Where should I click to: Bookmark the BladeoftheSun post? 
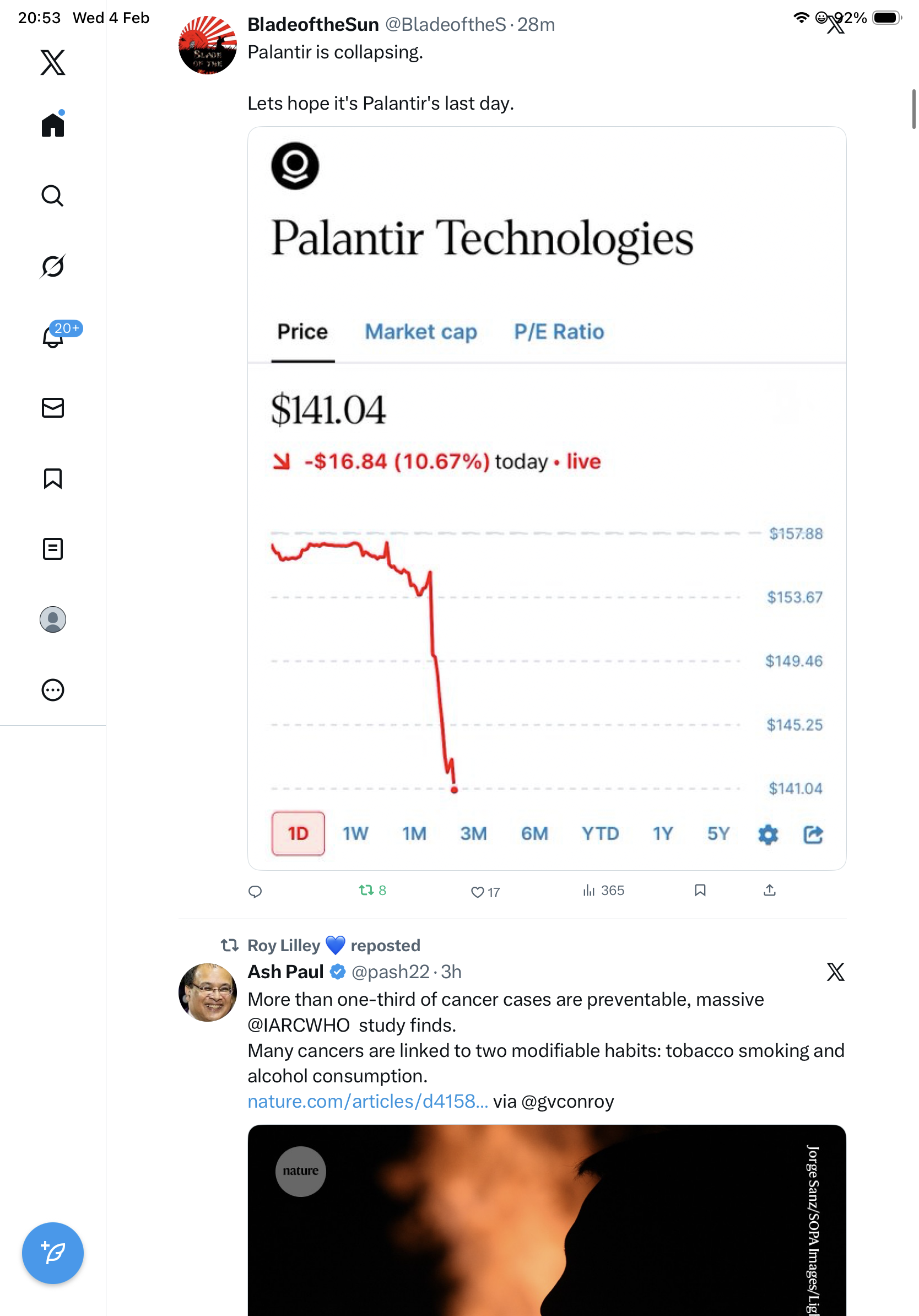click(700, 890)
